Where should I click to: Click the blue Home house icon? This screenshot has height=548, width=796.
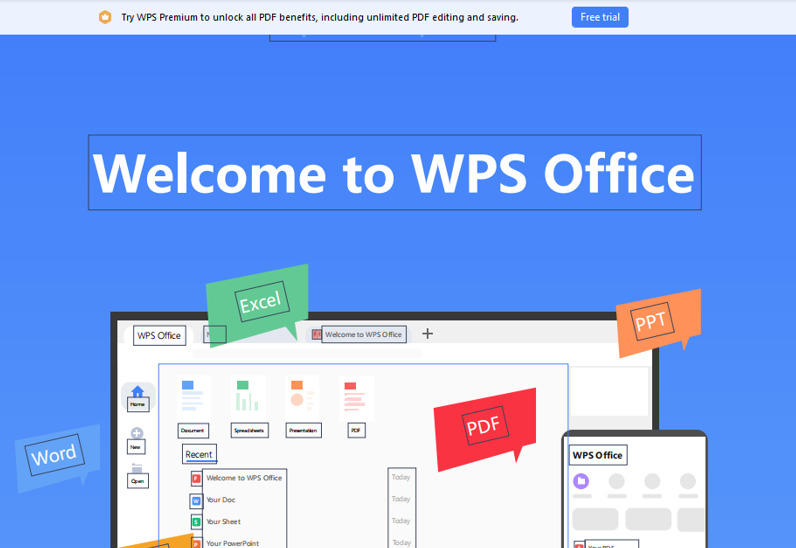pos(138,391)
